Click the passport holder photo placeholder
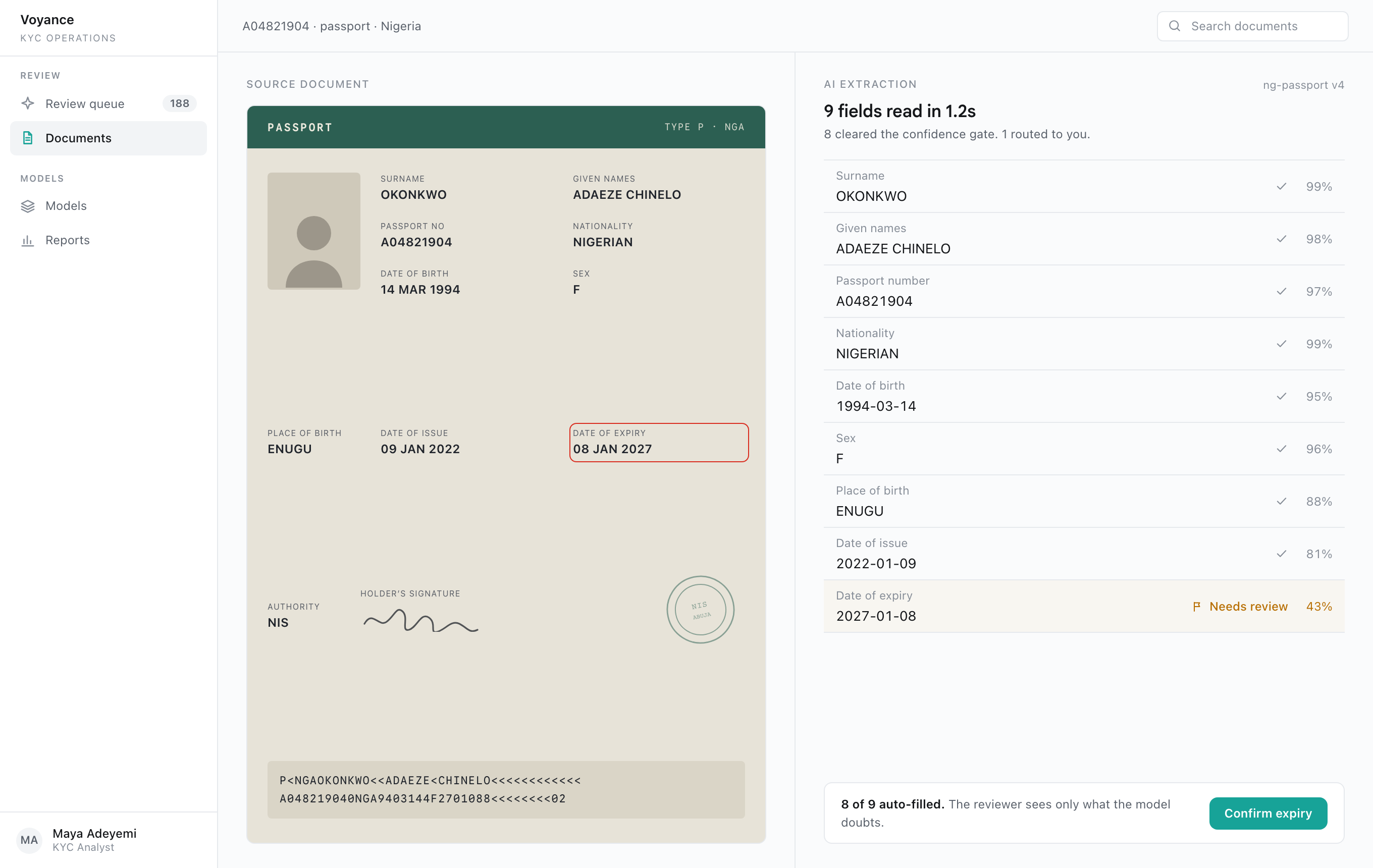This screenshot has height=868, width=1373. 313,231
